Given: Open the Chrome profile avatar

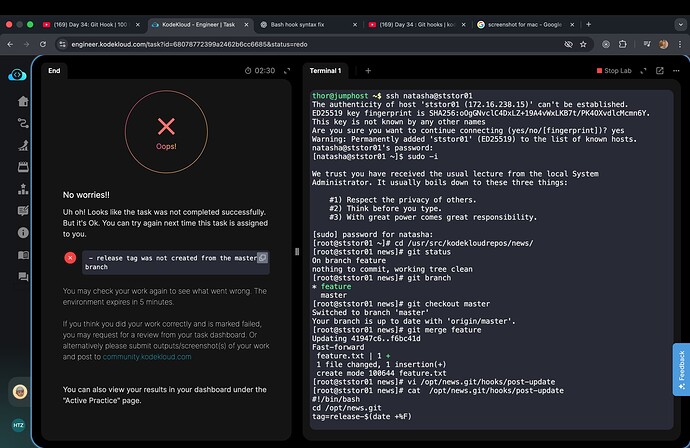Looking at the screenshot, I should point(663,44).
